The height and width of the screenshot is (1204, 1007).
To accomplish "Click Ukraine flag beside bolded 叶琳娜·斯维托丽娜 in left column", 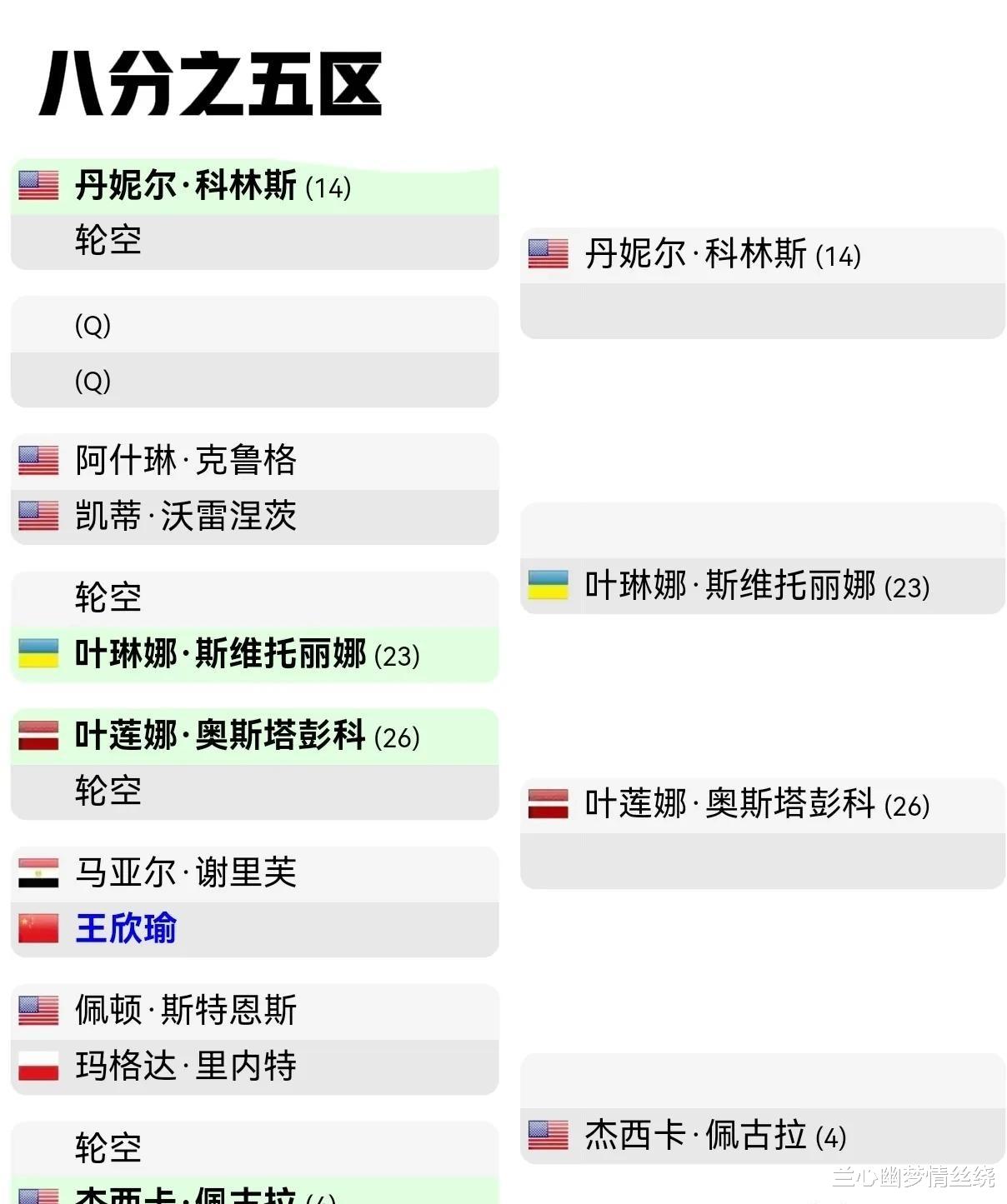I will (x=38, y=654).
